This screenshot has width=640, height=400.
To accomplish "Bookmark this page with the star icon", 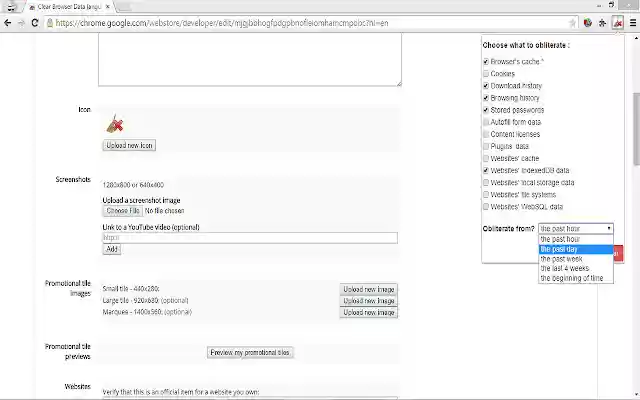I will click(x=572, y=23).
